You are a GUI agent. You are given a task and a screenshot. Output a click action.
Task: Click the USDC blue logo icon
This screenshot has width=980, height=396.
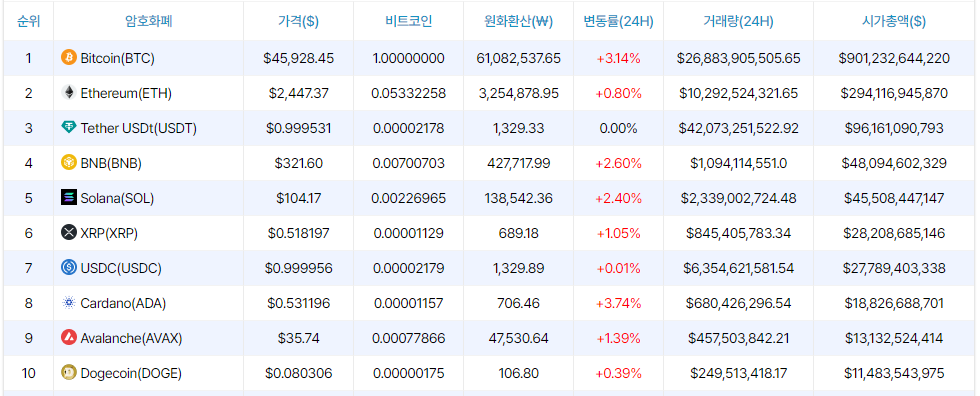(x=69, y=268)
